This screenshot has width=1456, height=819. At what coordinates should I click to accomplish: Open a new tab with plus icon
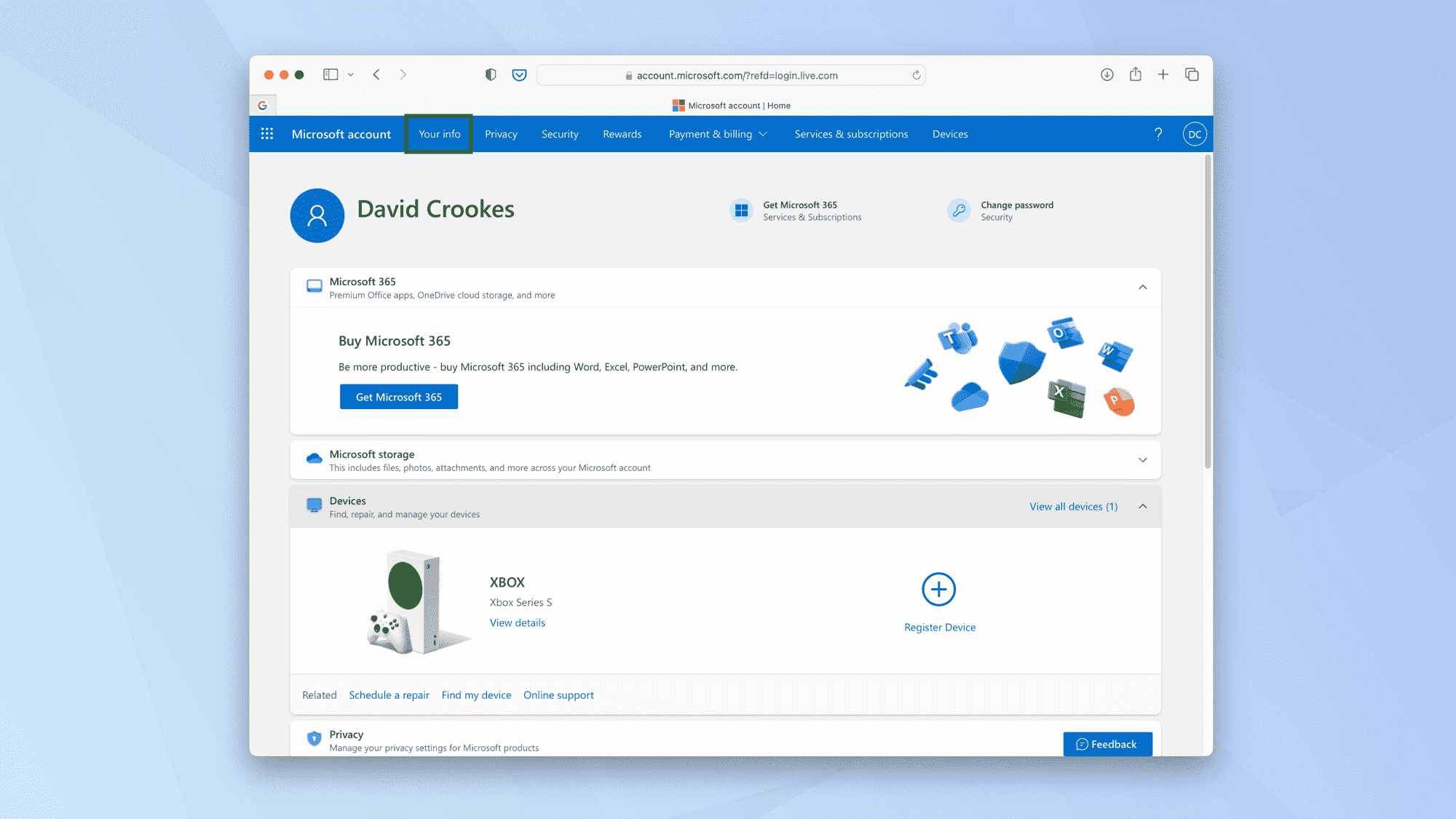pyautogui.click(x=1163, y=74)
